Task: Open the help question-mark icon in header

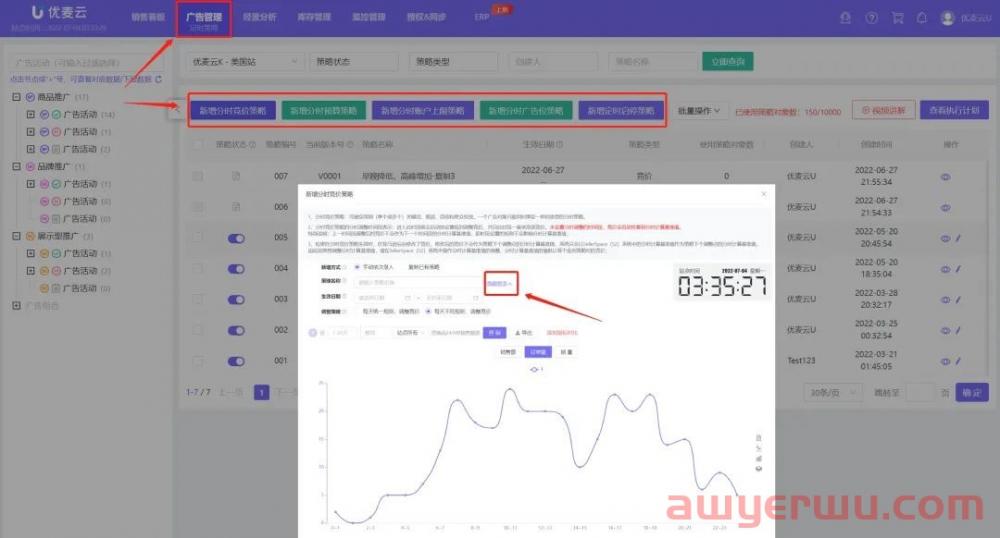Action: click(871, 18)
